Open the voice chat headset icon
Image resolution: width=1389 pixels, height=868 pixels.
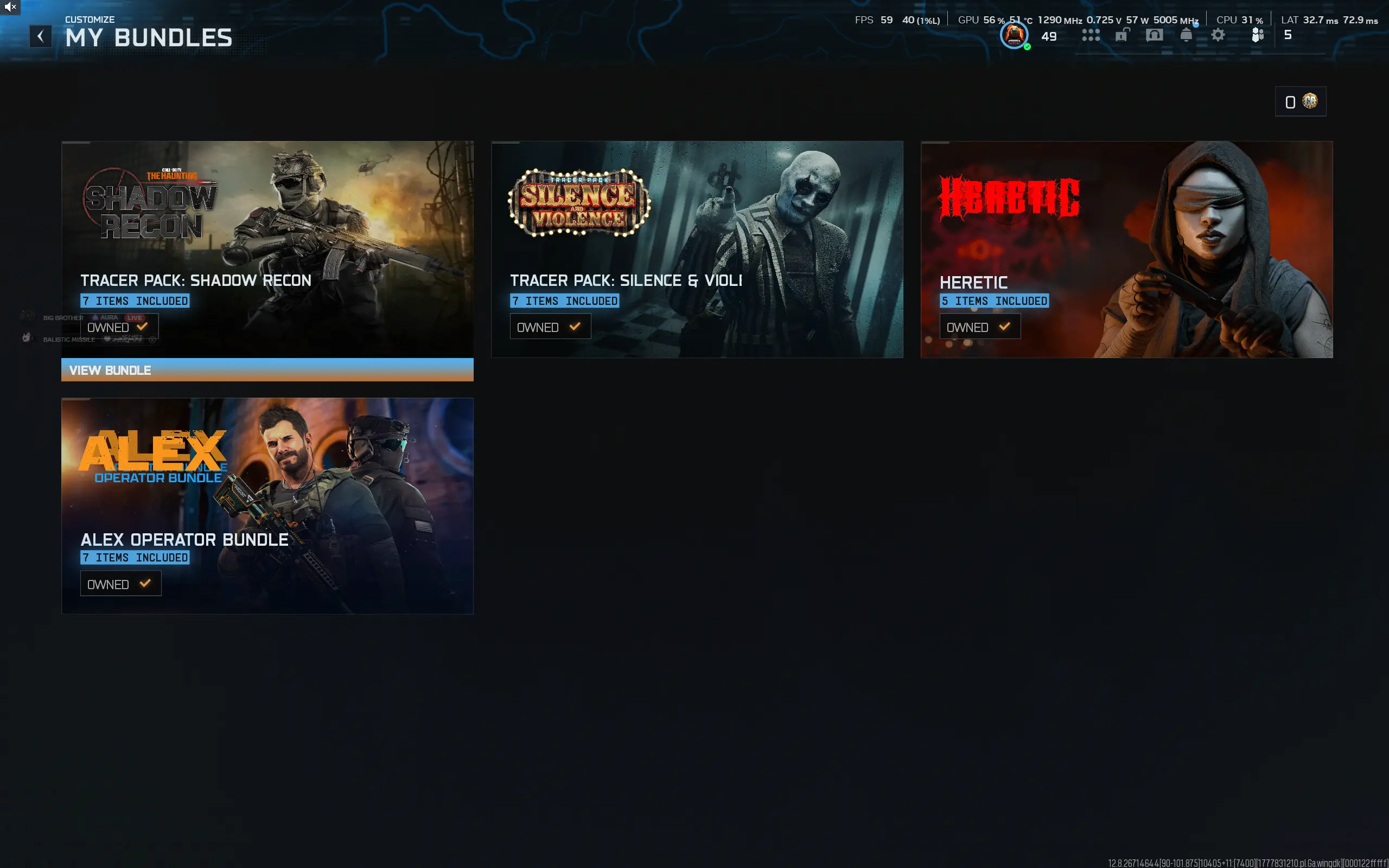[x=1154, y=36]
